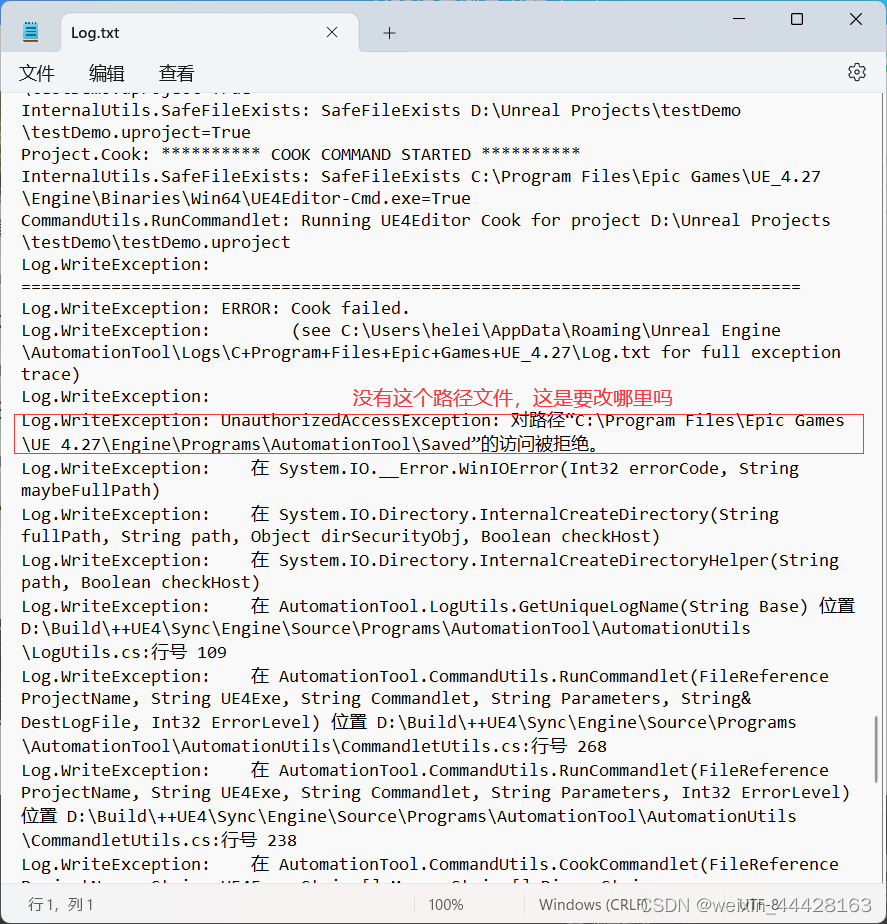Click the line 'Log.WriteException: ERROR: Cook failed.'
Screen dimensions: 887x924
(215, 308)
